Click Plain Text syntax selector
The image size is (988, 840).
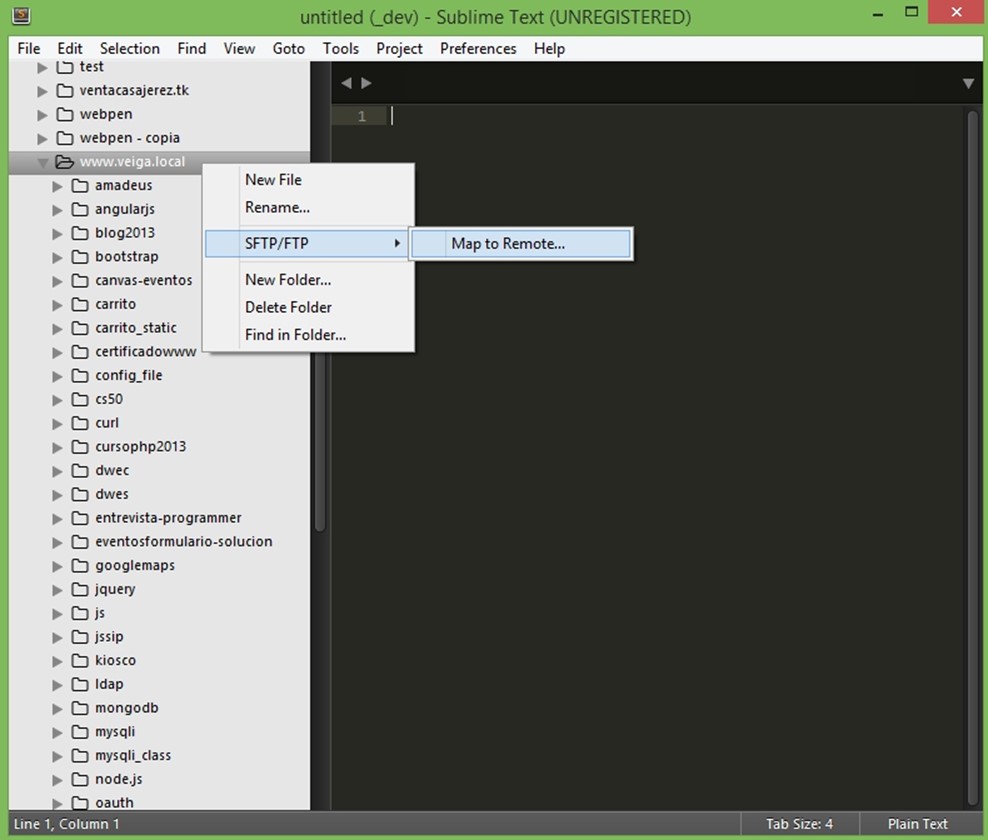click(917, 824)
